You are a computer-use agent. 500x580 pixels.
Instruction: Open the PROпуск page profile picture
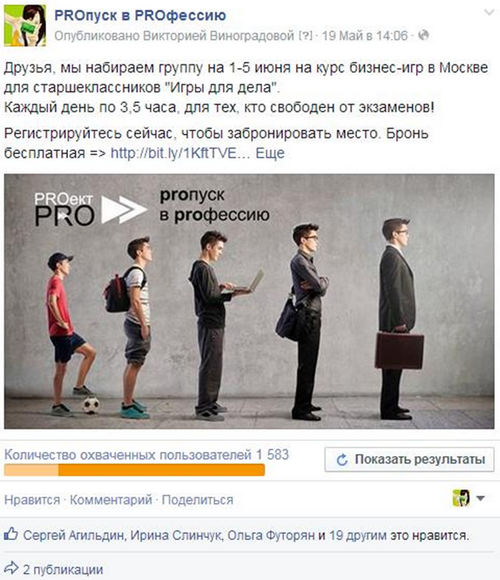coord(25,26)
